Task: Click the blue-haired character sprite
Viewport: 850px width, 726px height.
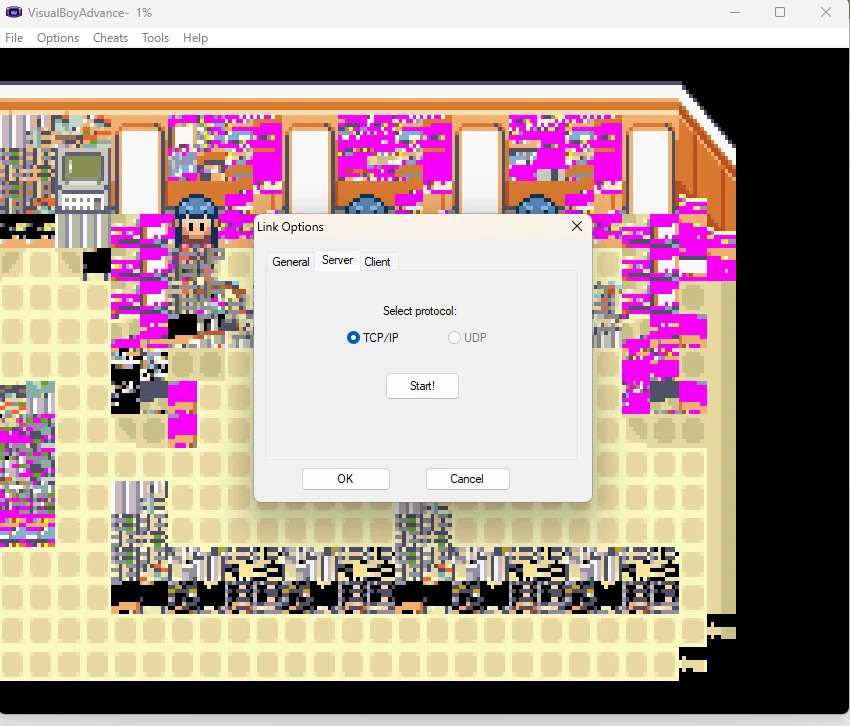Action: click(196, 228)
